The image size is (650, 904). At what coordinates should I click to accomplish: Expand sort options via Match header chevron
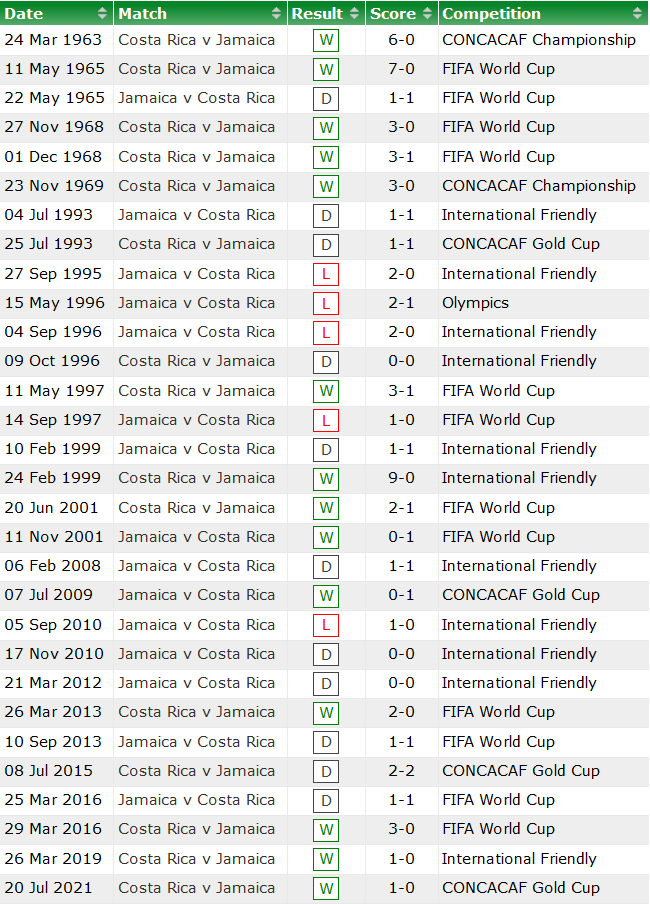coord(277,13)
